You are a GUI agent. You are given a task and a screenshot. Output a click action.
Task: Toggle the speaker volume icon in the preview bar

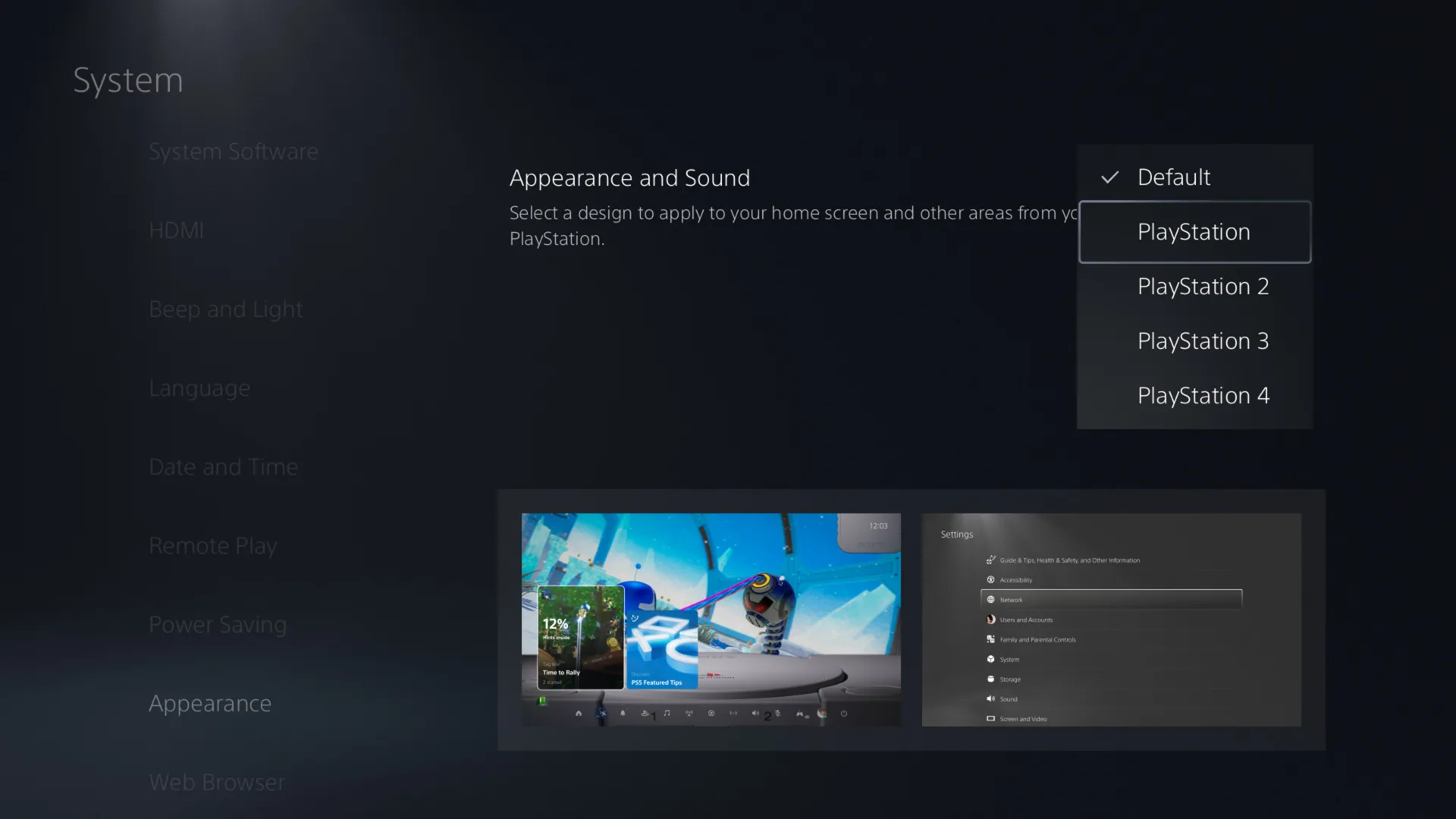pos(755,713)
